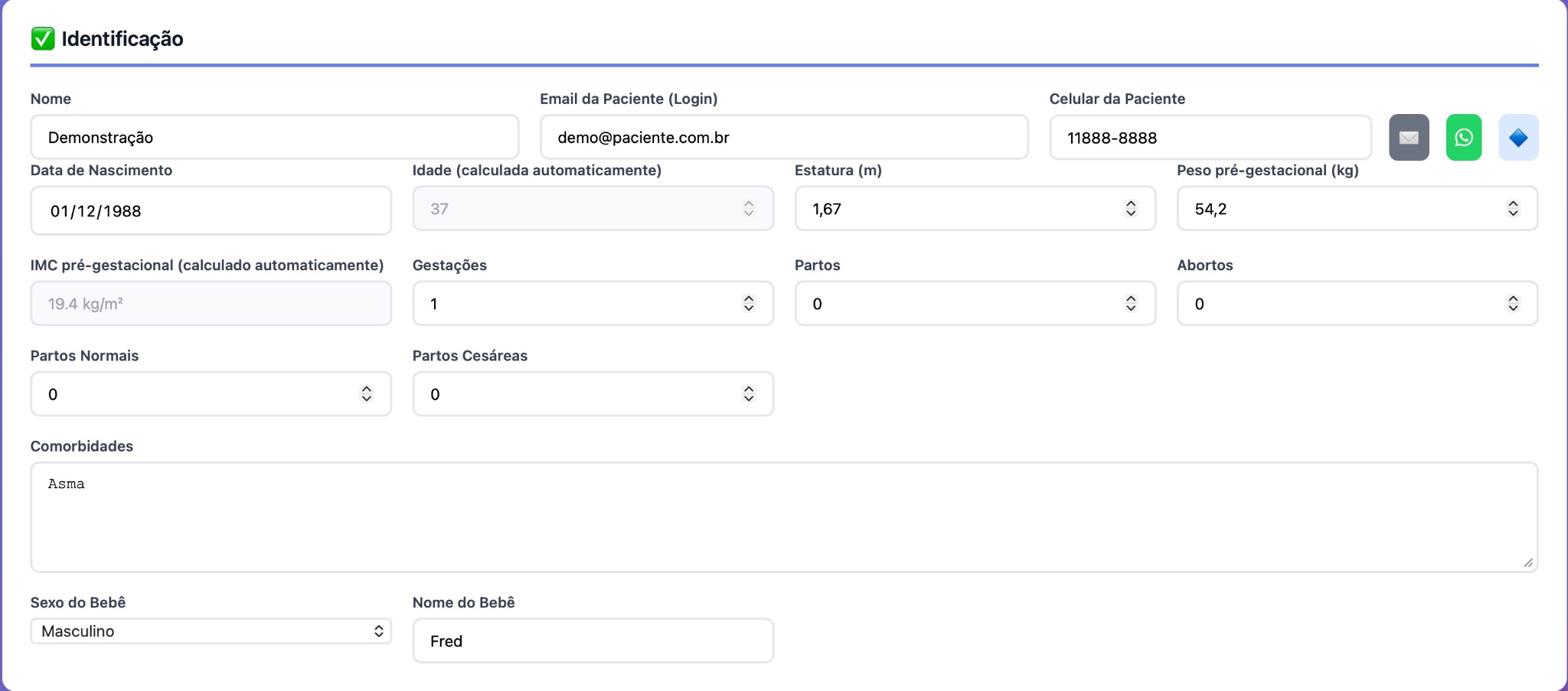Click the Gestações number field
Viewport: 1568px width, 691px height.
(x=593, y=304)
